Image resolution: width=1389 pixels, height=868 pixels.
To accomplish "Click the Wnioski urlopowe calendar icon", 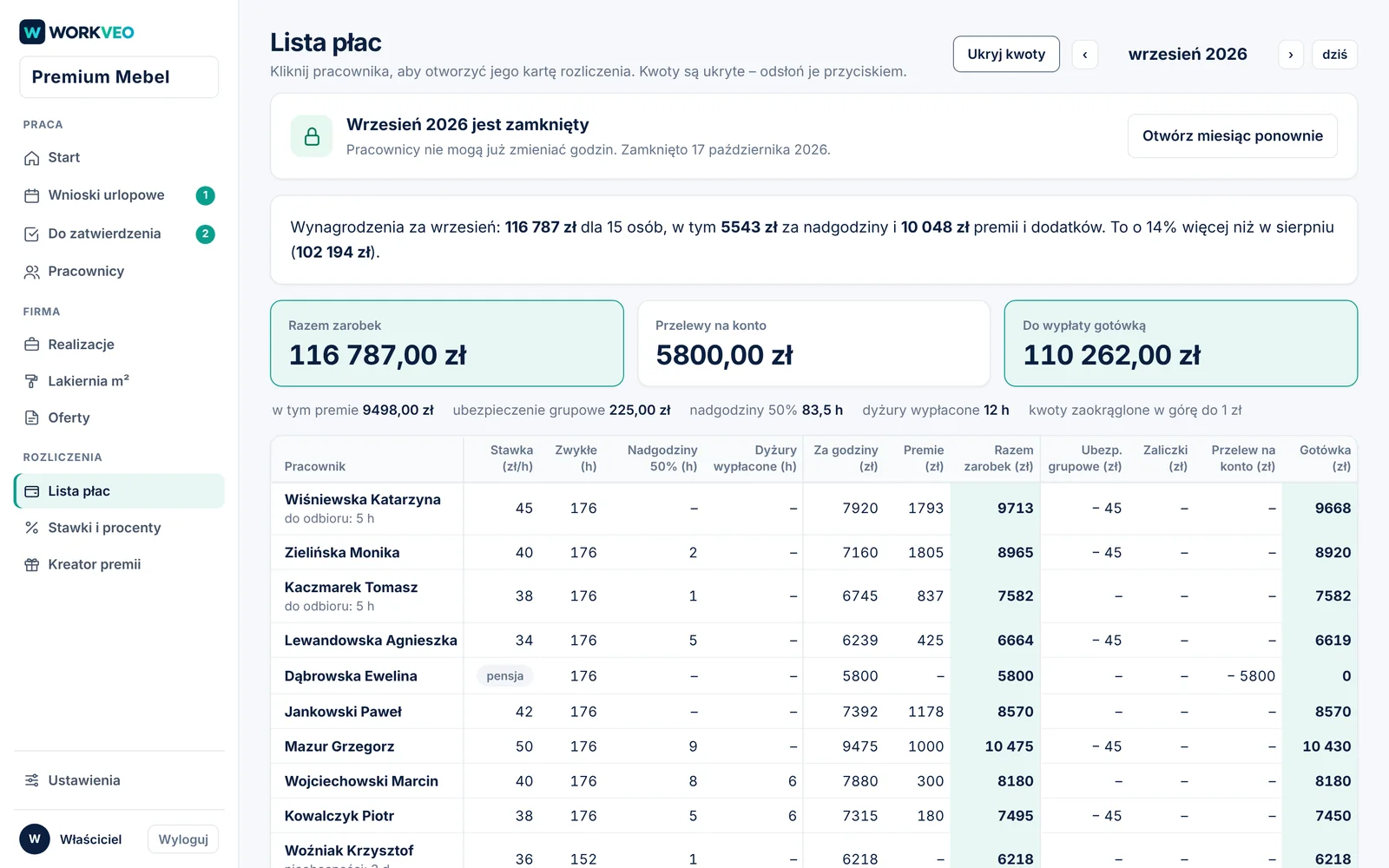I will pyautogui.click(x=32, y=195).
